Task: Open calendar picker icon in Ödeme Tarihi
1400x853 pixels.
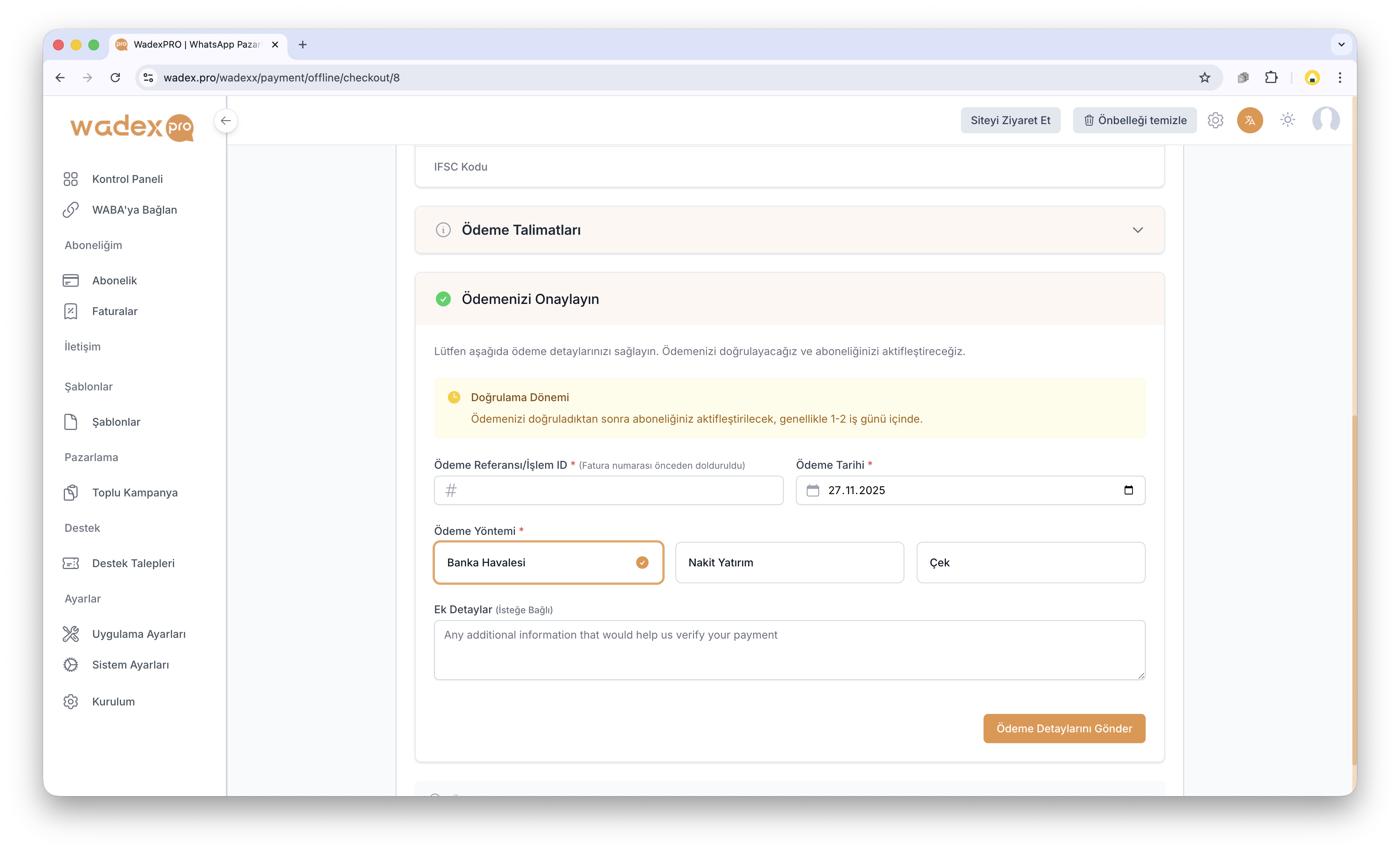Action: (x=1128, y=490)
